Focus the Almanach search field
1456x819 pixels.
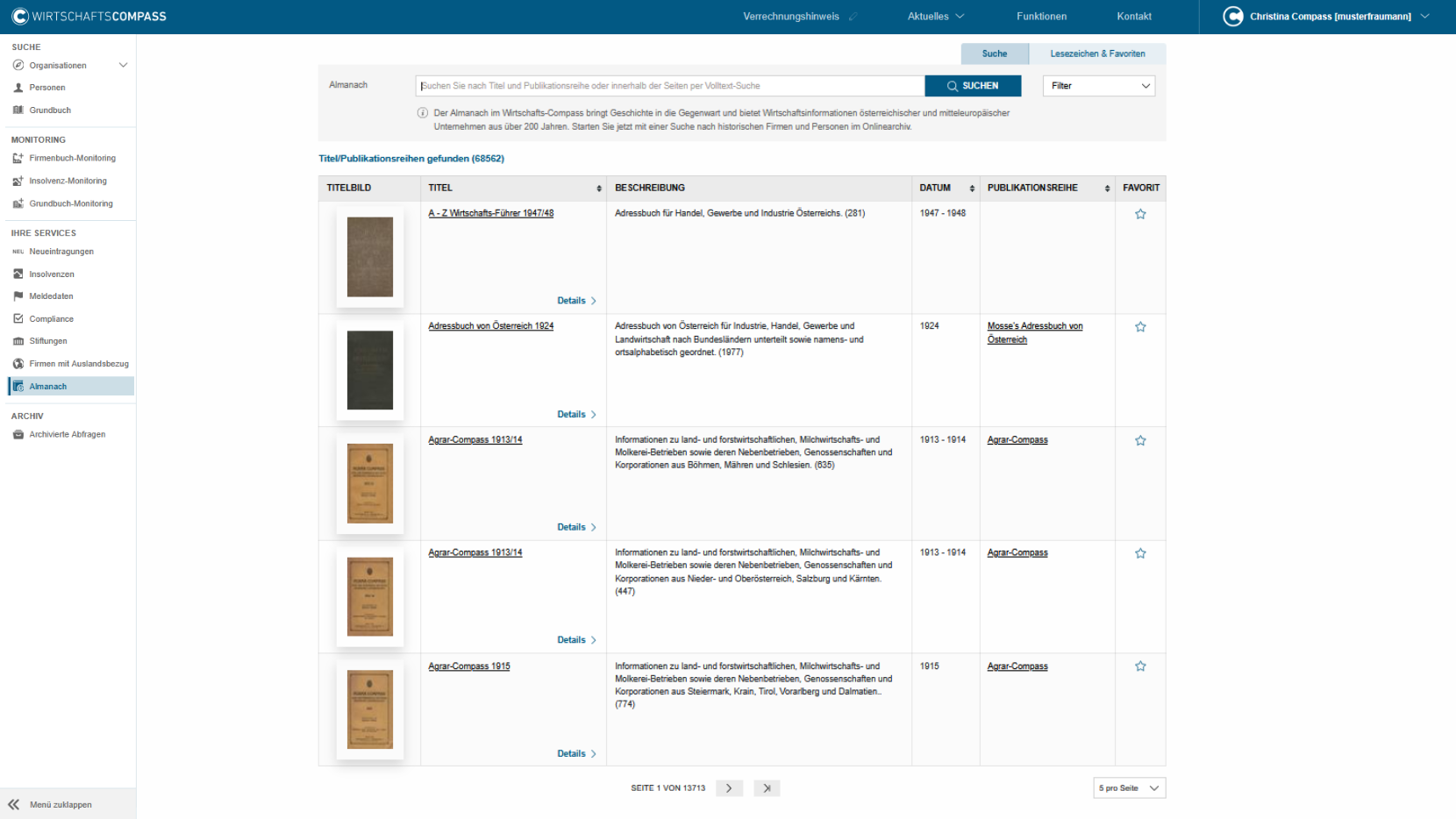coord(670,86)
